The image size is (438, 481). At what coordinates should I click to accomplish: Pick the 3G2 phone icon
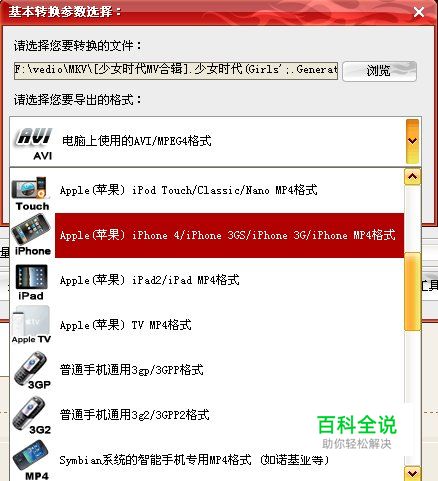(x=31, y=416)
